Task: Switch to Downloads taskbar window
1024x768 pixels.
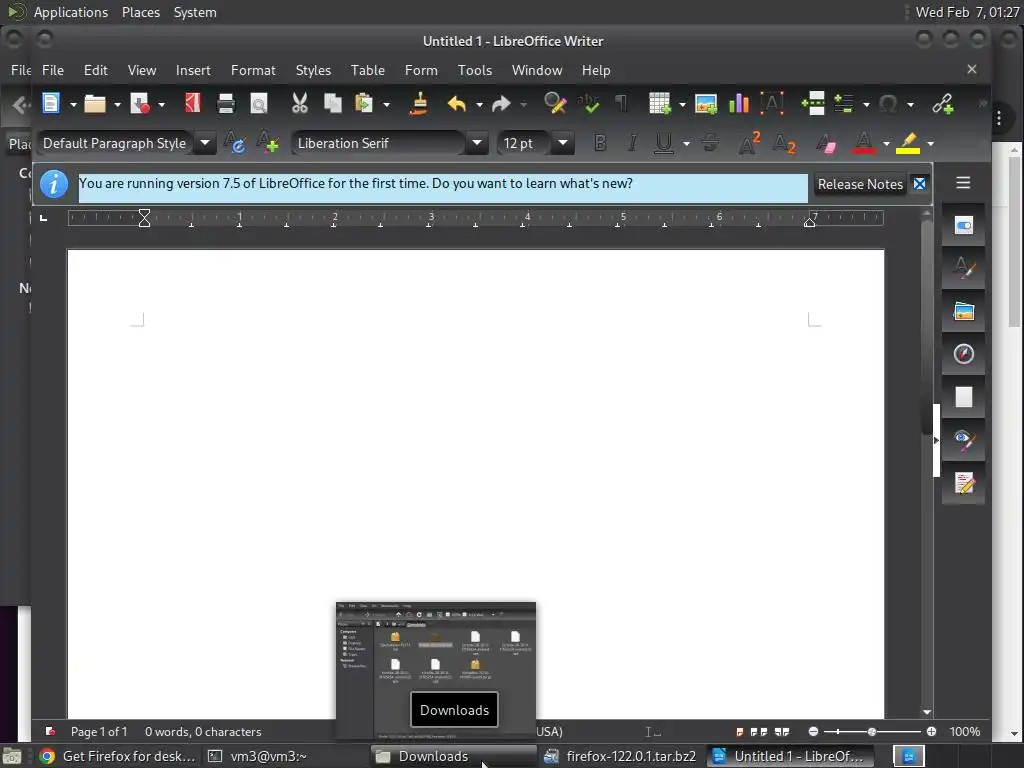Action: (x=455, y=756)
